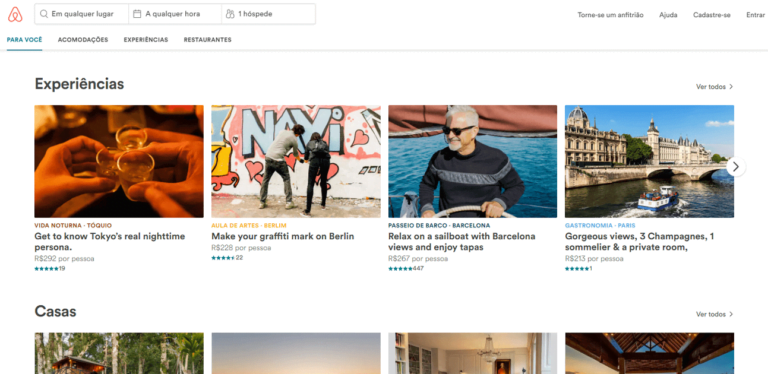Open the Ajuda link
768x374 pixels.
[668, 15]
